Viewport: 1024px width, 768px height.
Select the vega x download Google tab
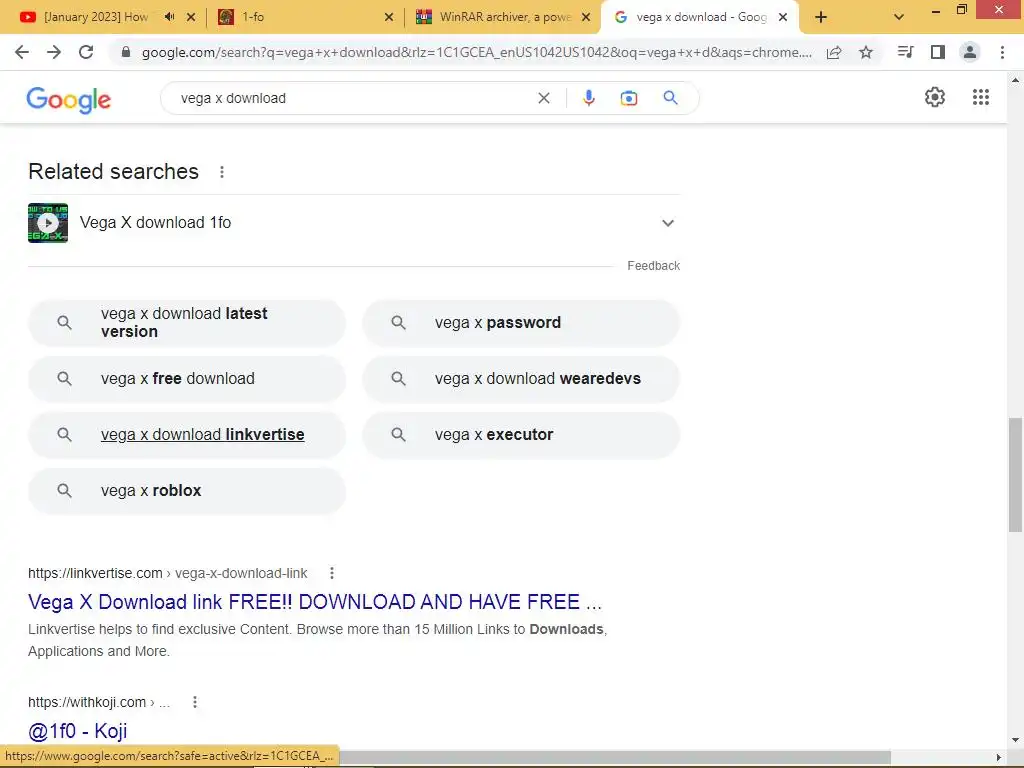tap(699, 17)
